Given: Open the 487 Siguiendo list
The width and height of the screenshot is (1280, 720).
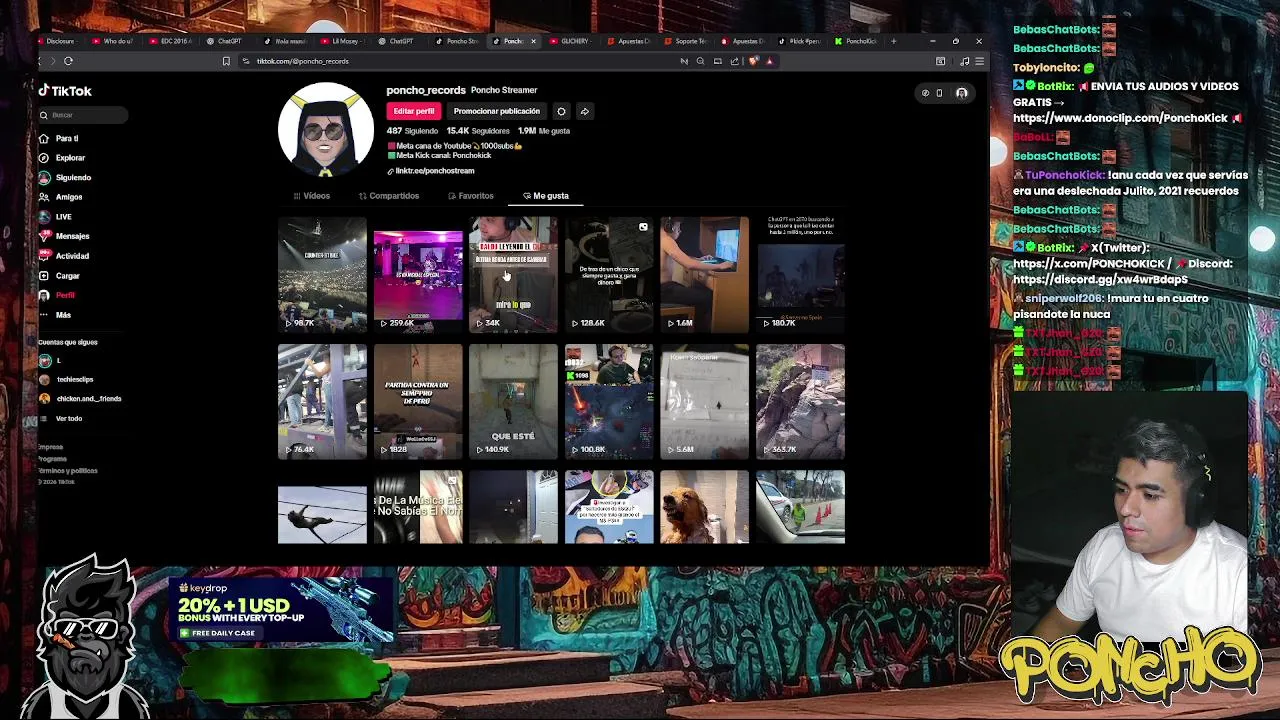Looking at the screenshot, I should (412, 131).
